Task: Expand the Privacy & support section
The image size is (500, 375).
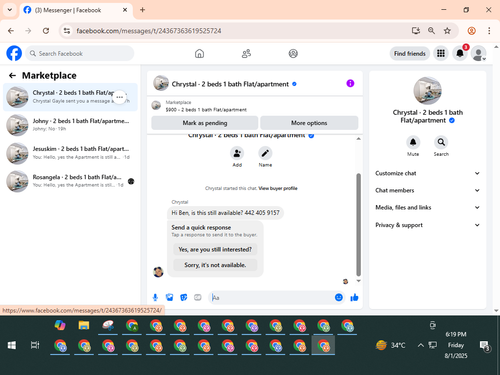Action: [x=427, y=225]
